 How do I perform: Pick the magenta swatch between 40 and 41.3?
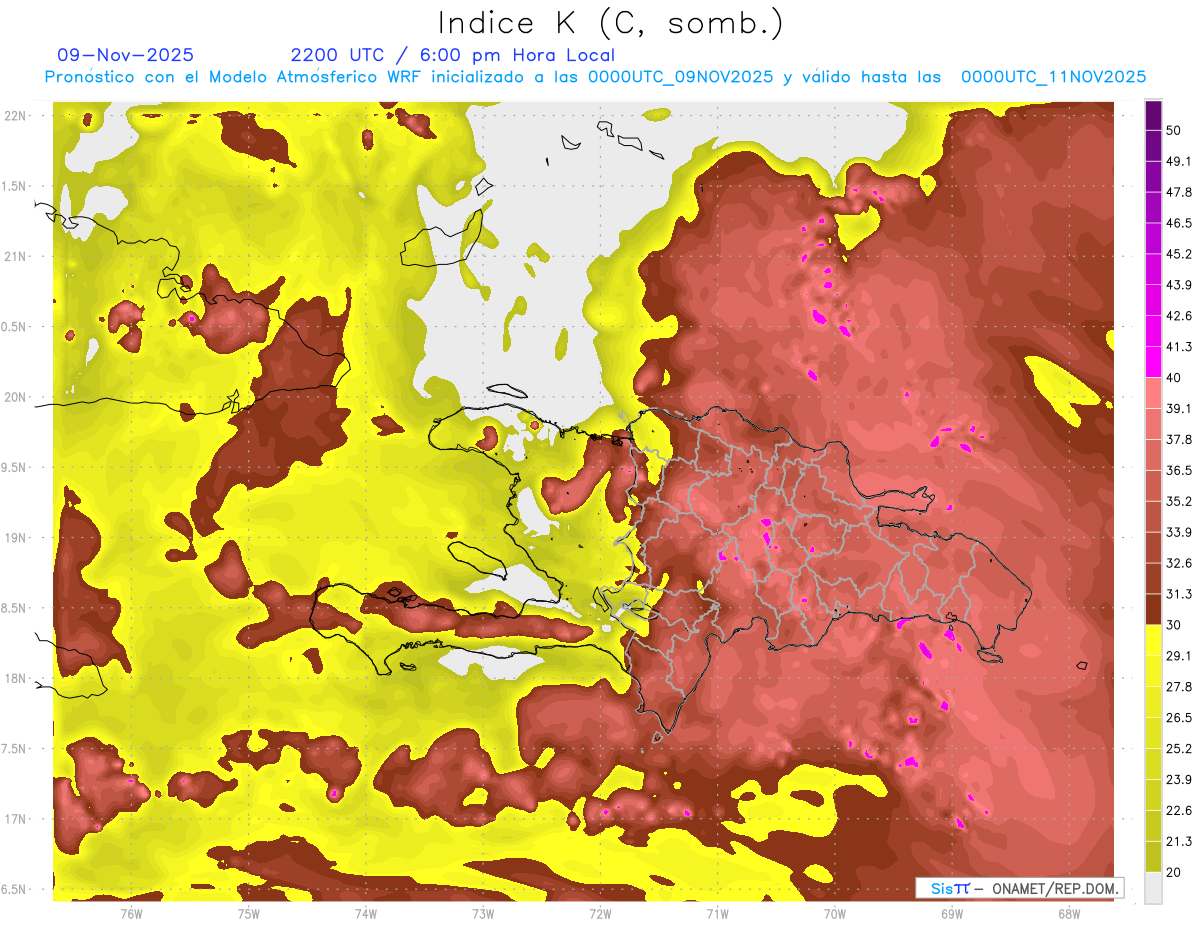[x=1153, y=362]
